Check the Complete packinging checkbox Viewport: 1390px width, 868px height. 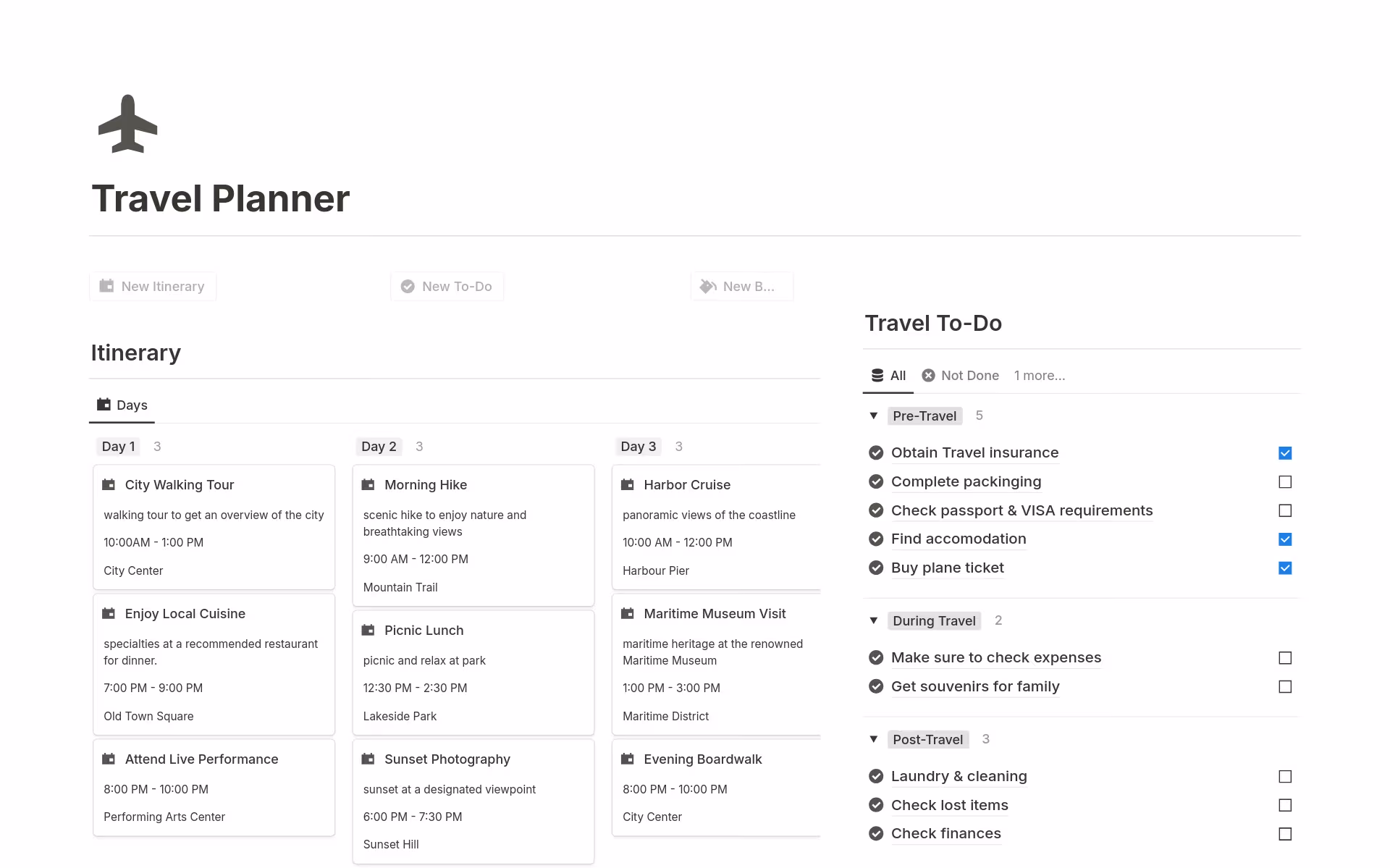tap(1285, 481)
